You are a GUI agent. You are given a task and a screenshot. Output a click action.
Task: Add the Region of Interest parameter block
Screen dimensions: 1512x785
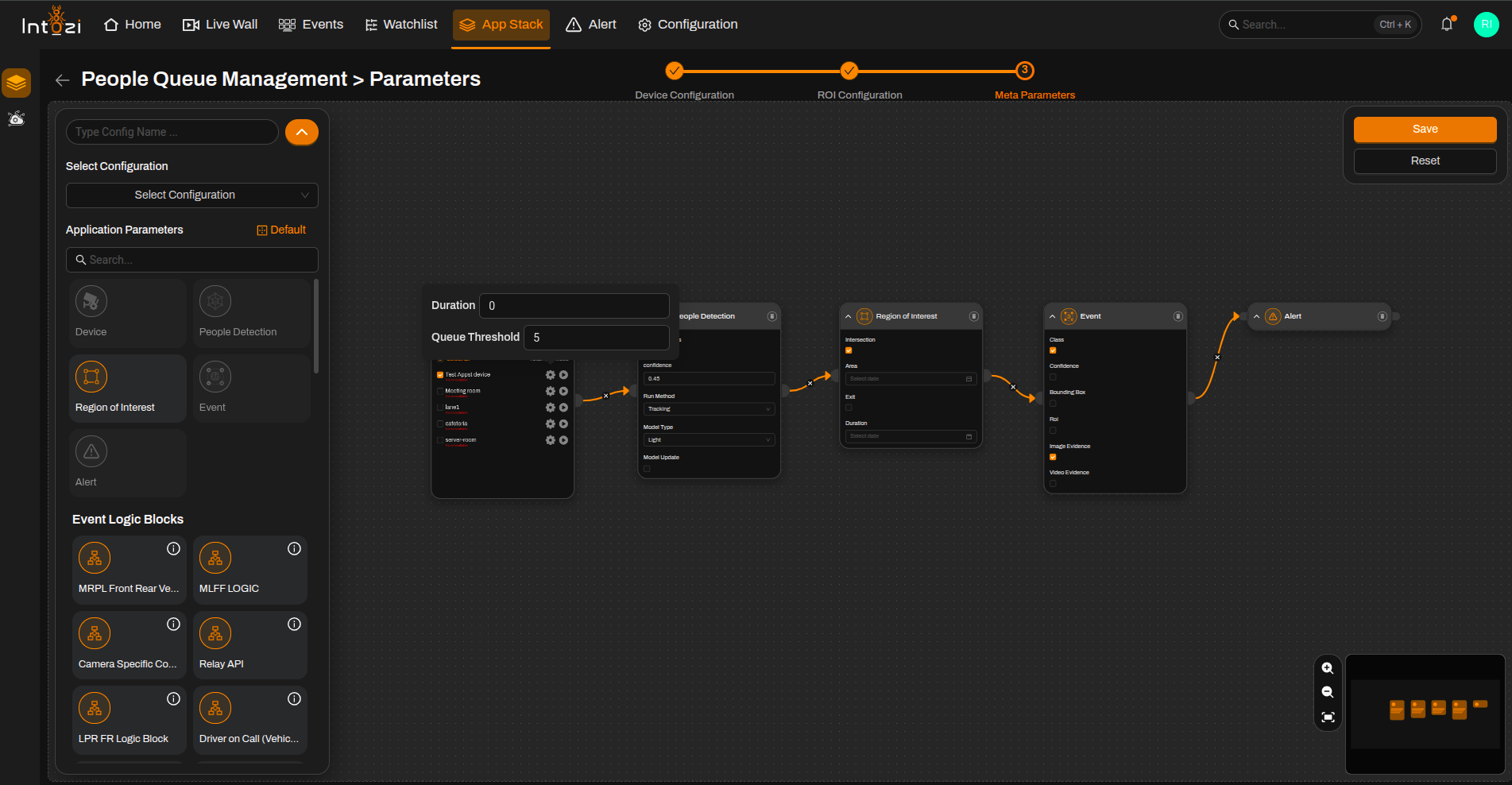(127, 388)
